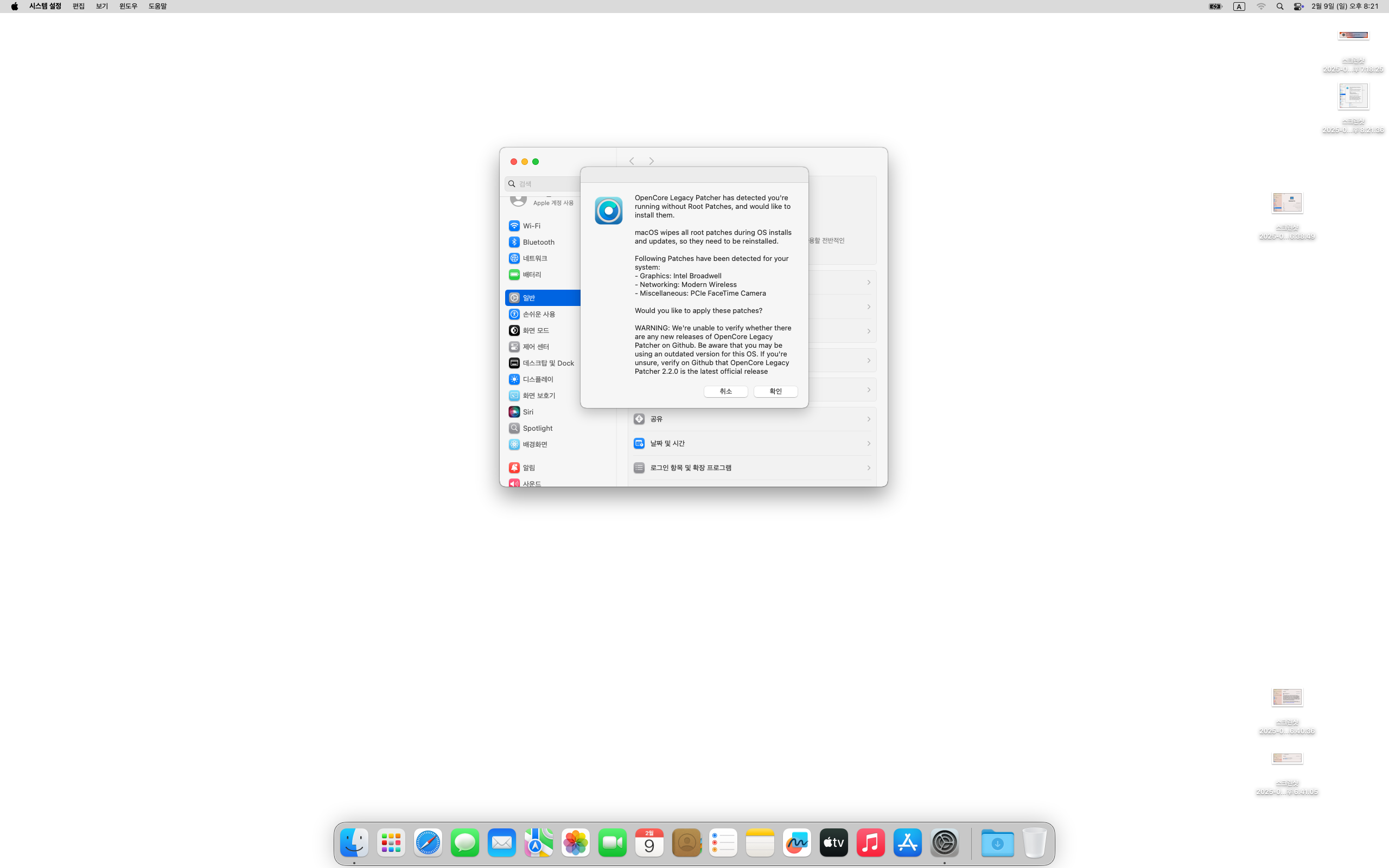The width and height of the screenshot is (1389, 868).
Task: Open Photos from the Dock
Action: pos(576,842)
